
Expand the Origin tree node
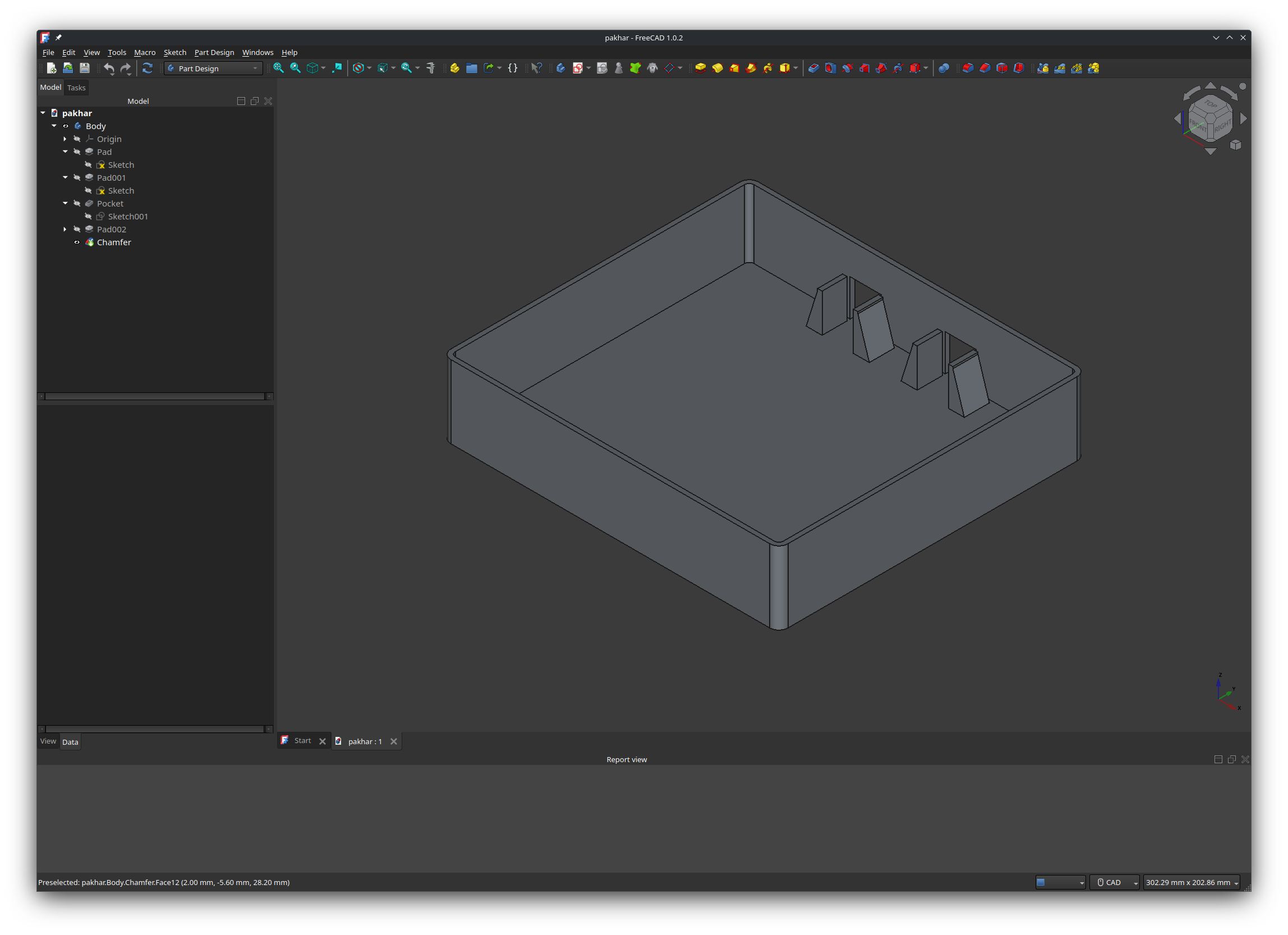coord(65,139)
